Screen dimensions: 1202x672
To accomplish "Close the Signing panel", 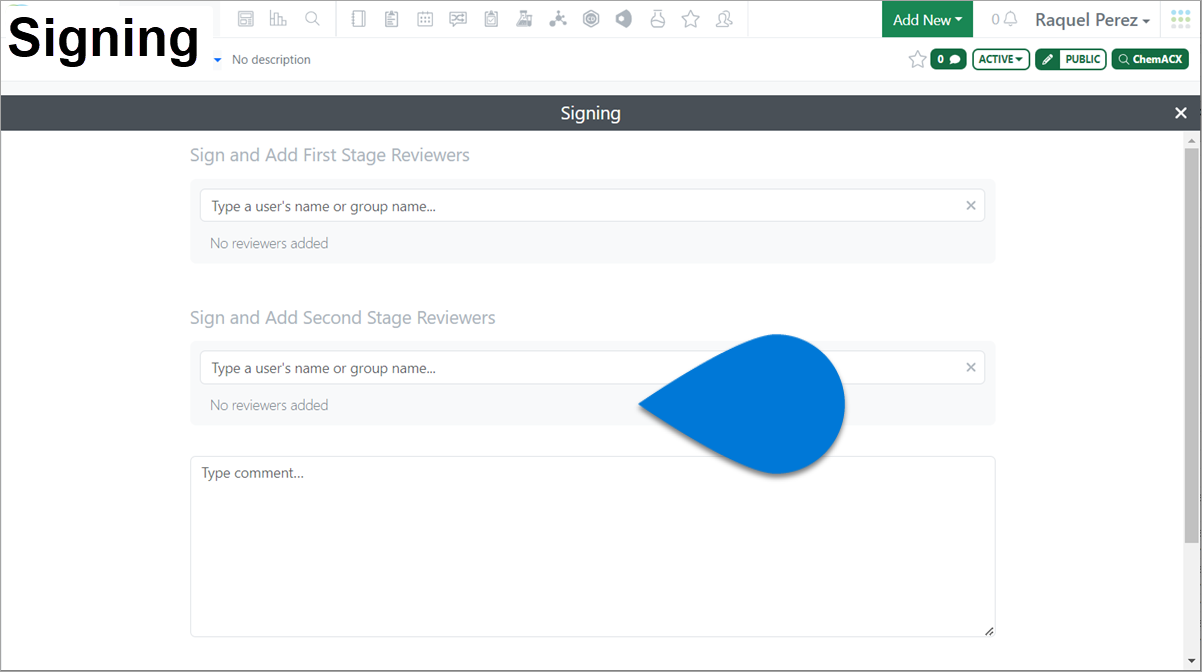I will click(x=1181, y=113).
